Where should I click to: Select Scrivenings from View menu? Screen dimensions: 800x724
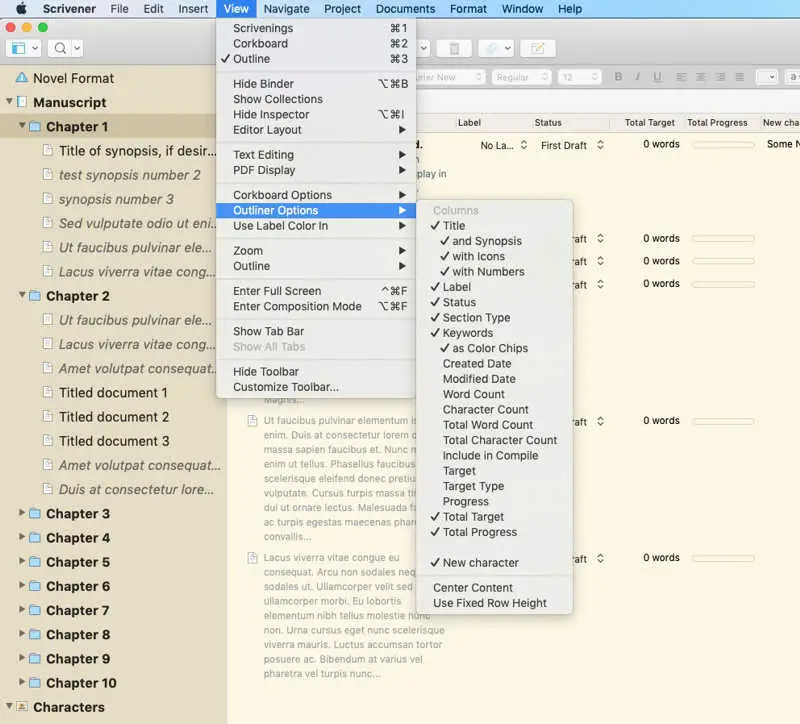click(x=316, y=28)
